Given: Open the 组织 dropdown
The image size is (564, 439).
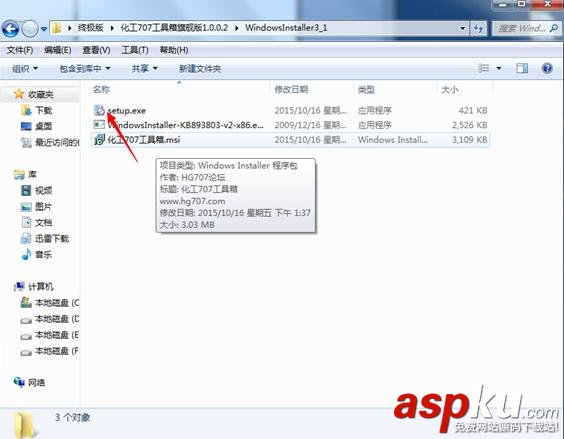Looking at the screenshot, I should [25, 68].
